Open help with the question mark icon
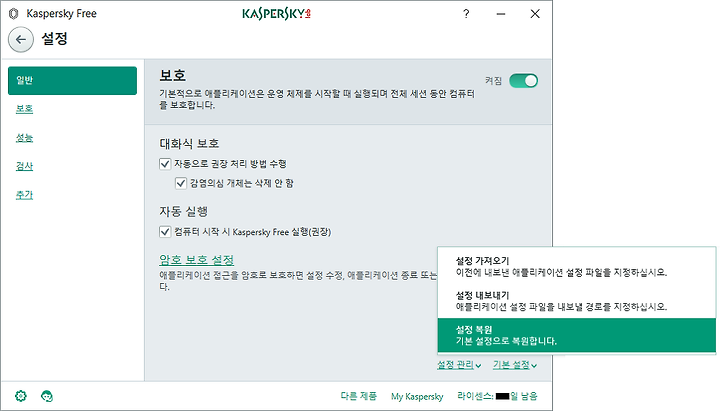This screenshot has width=720, height=411. tap(466, 14)
